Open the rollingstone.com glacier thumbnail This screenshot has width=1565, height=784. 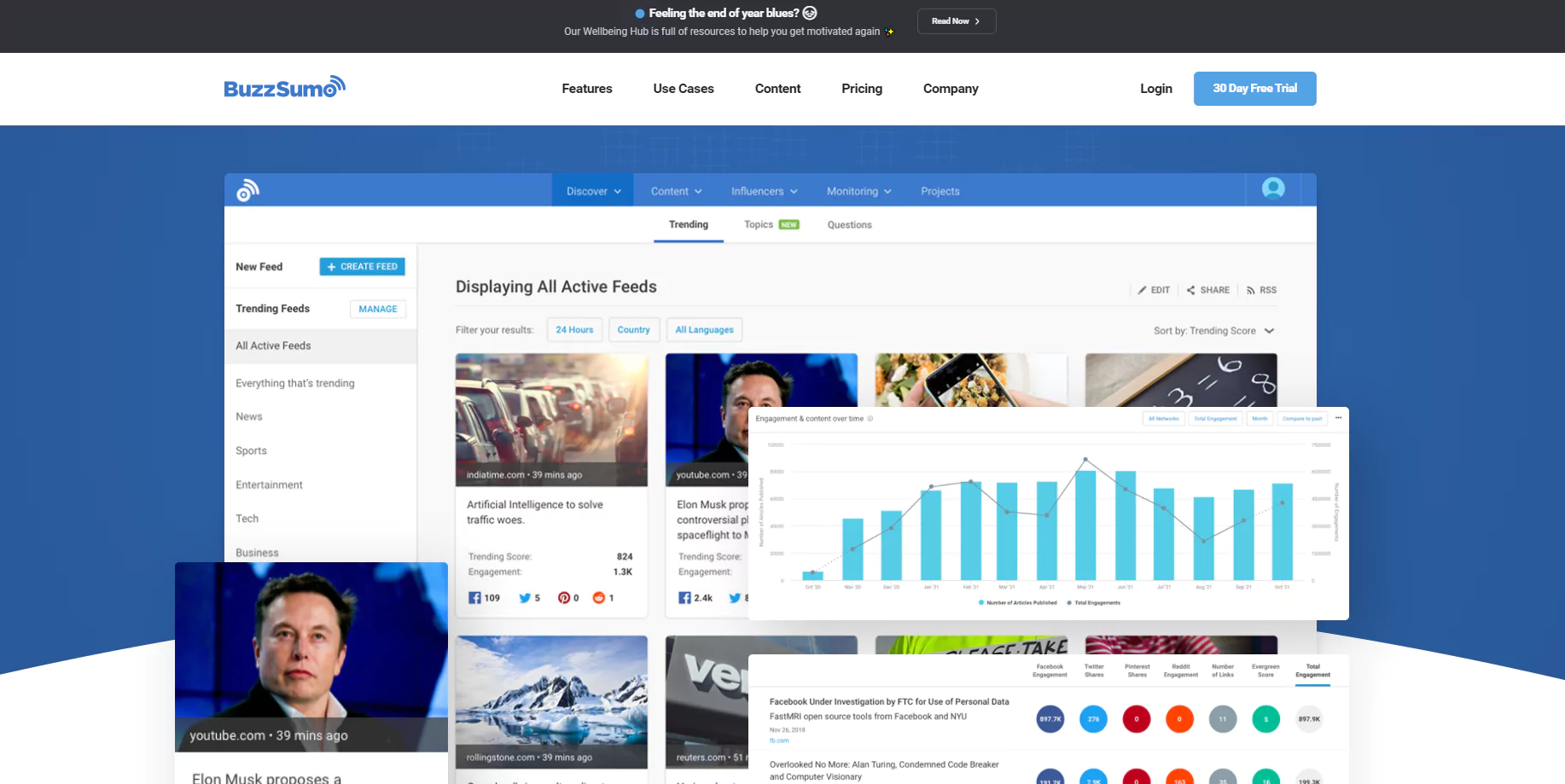pos(551,702)
